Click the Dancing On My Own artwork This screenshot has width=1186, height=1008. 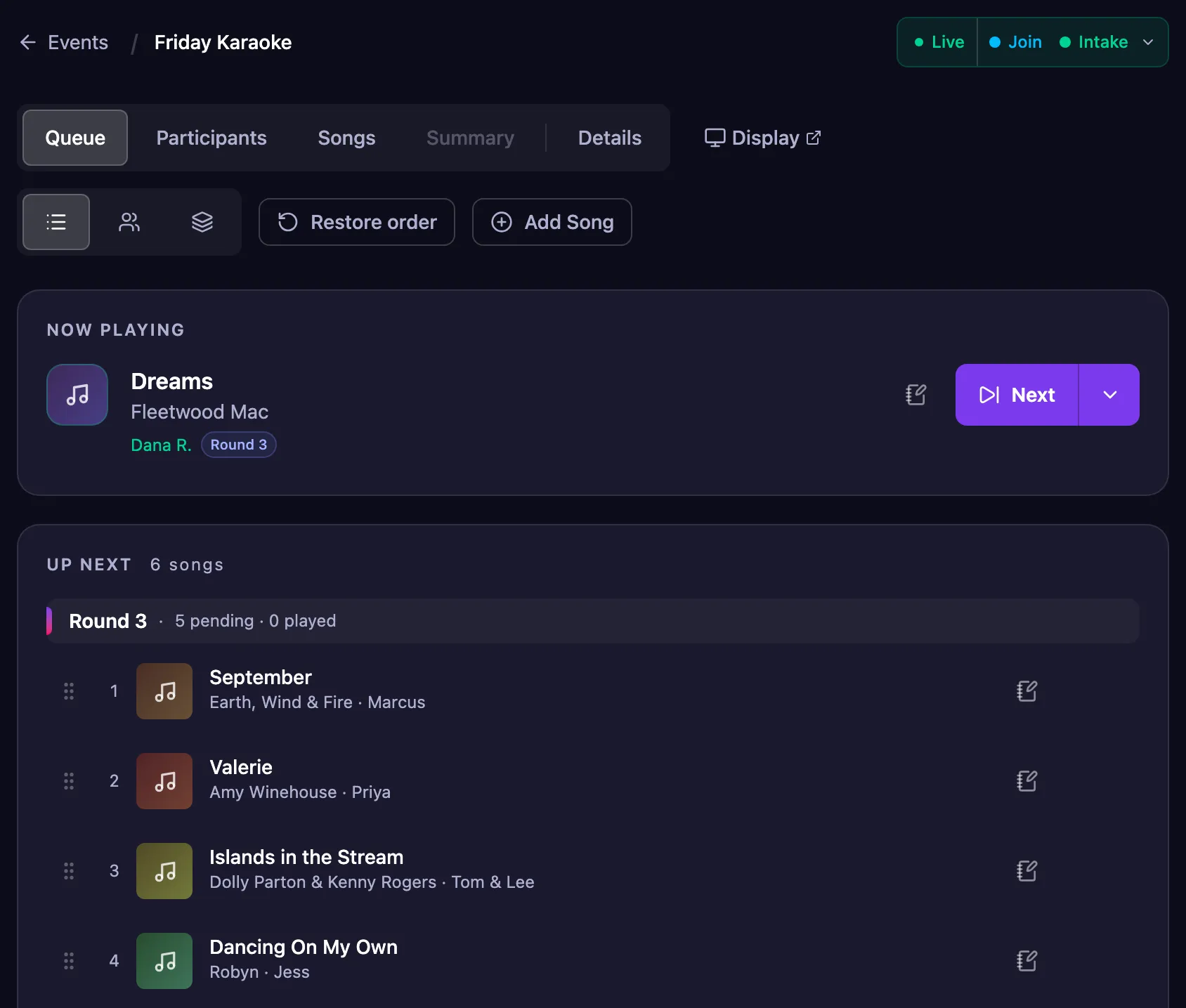point(164,961)
